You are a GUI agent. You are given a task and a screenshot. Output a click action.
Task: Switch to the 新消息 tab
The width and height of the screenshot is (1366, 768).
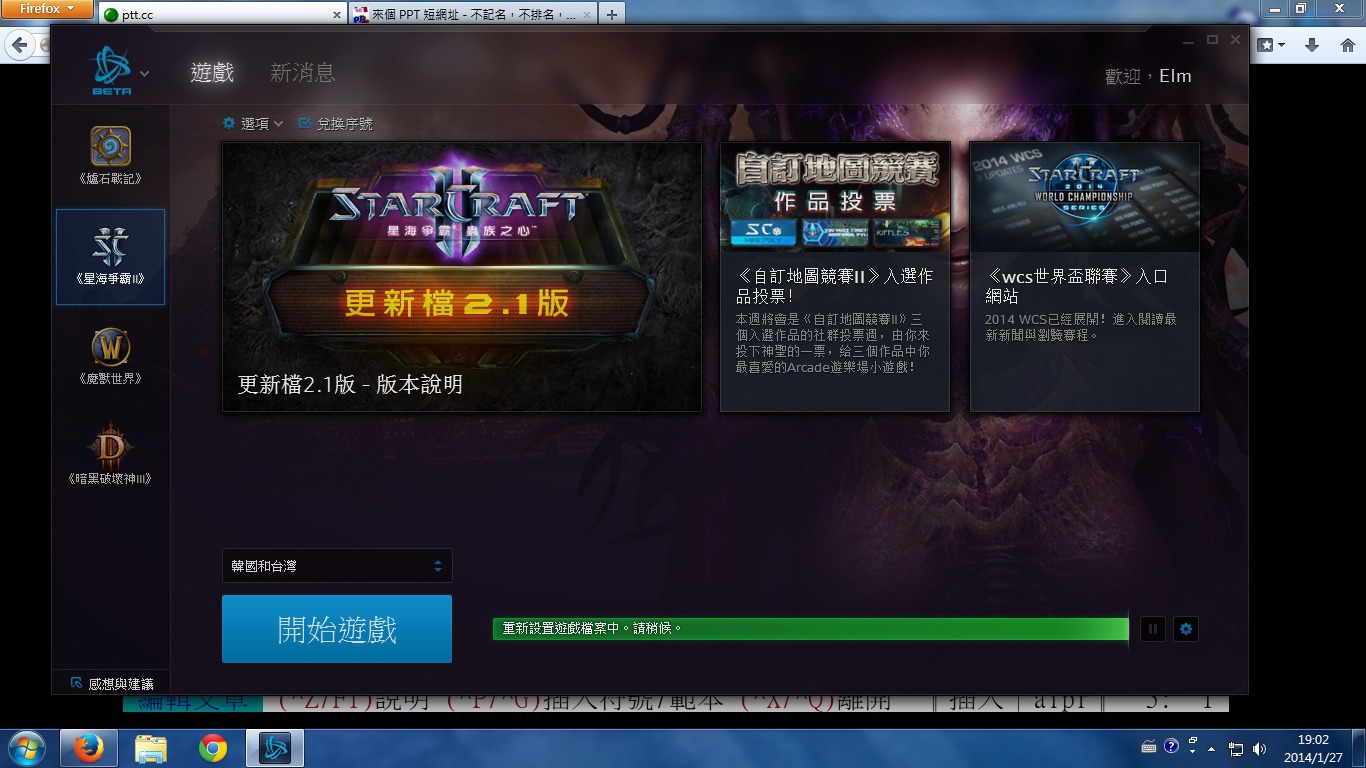point(302,72)
